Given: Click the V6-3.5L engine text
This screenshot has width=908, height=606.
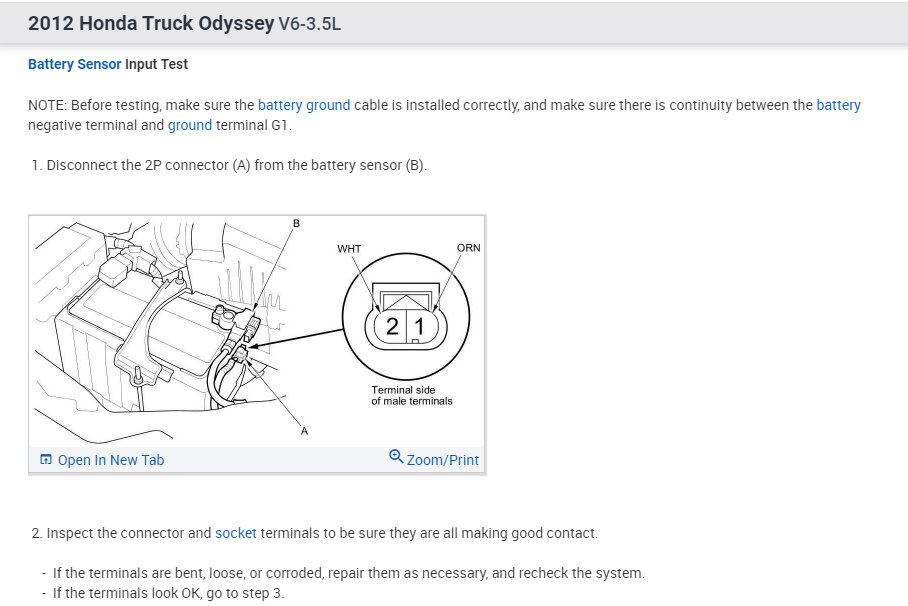Looking at the screenshot, I should pyautogui.click(x=310, y=24).
